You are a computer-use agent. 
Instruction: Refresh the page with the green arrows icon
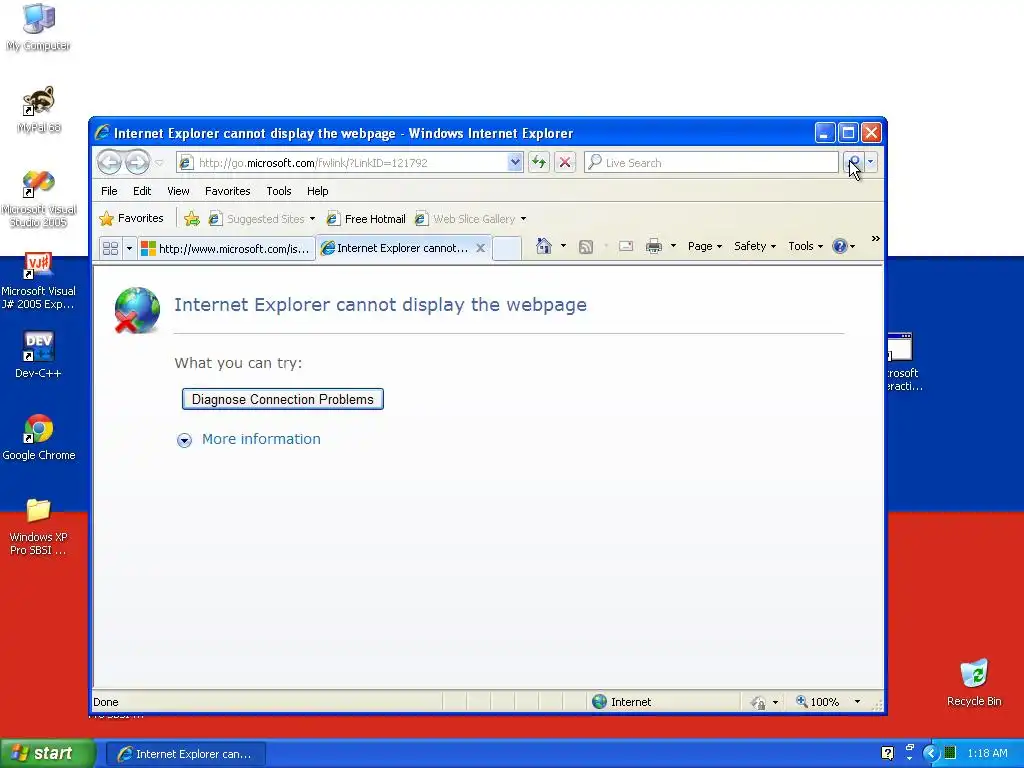[x=539, y=162]
